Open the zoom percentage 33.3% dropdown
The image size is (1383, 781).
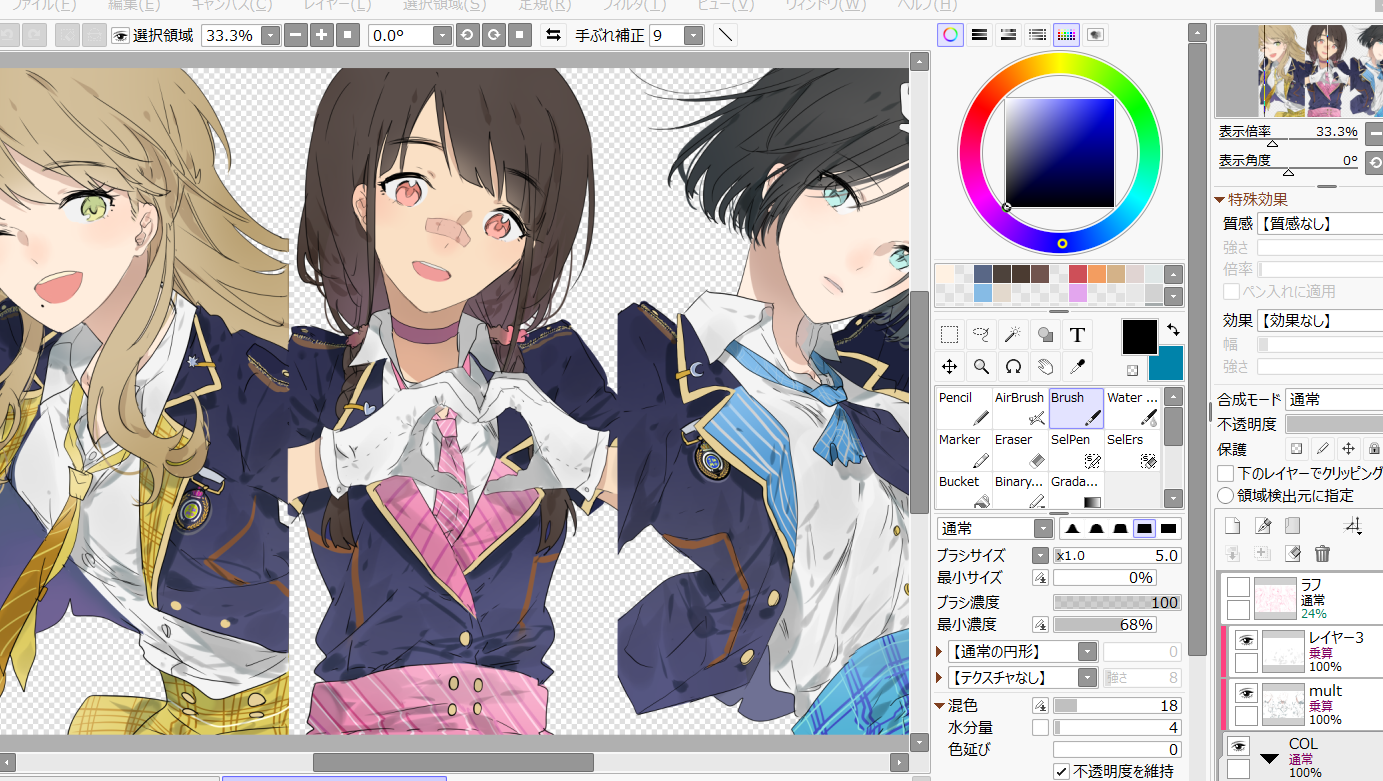tap(270, 35)
